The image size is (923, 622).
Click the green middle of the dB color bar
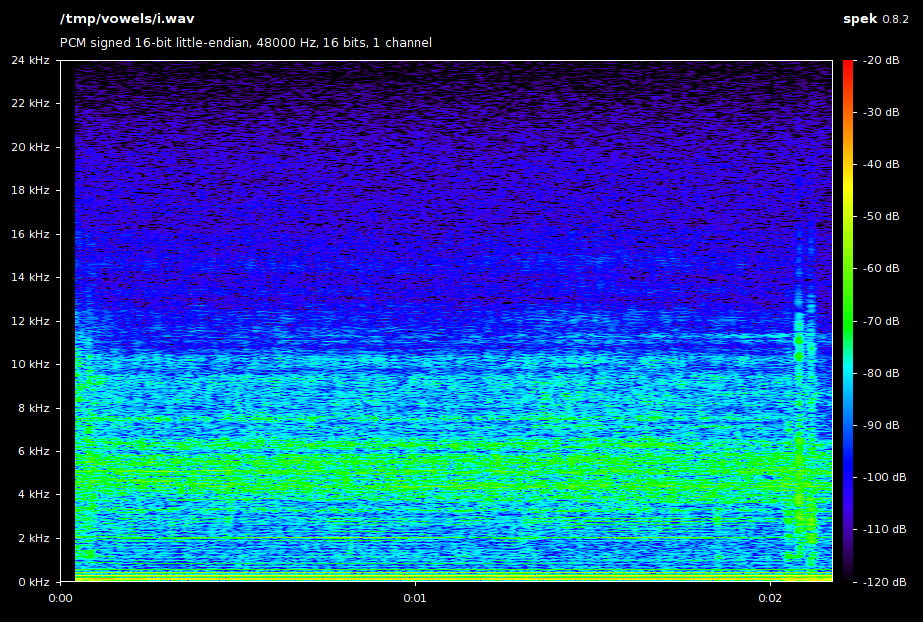(x=848, y=300)
